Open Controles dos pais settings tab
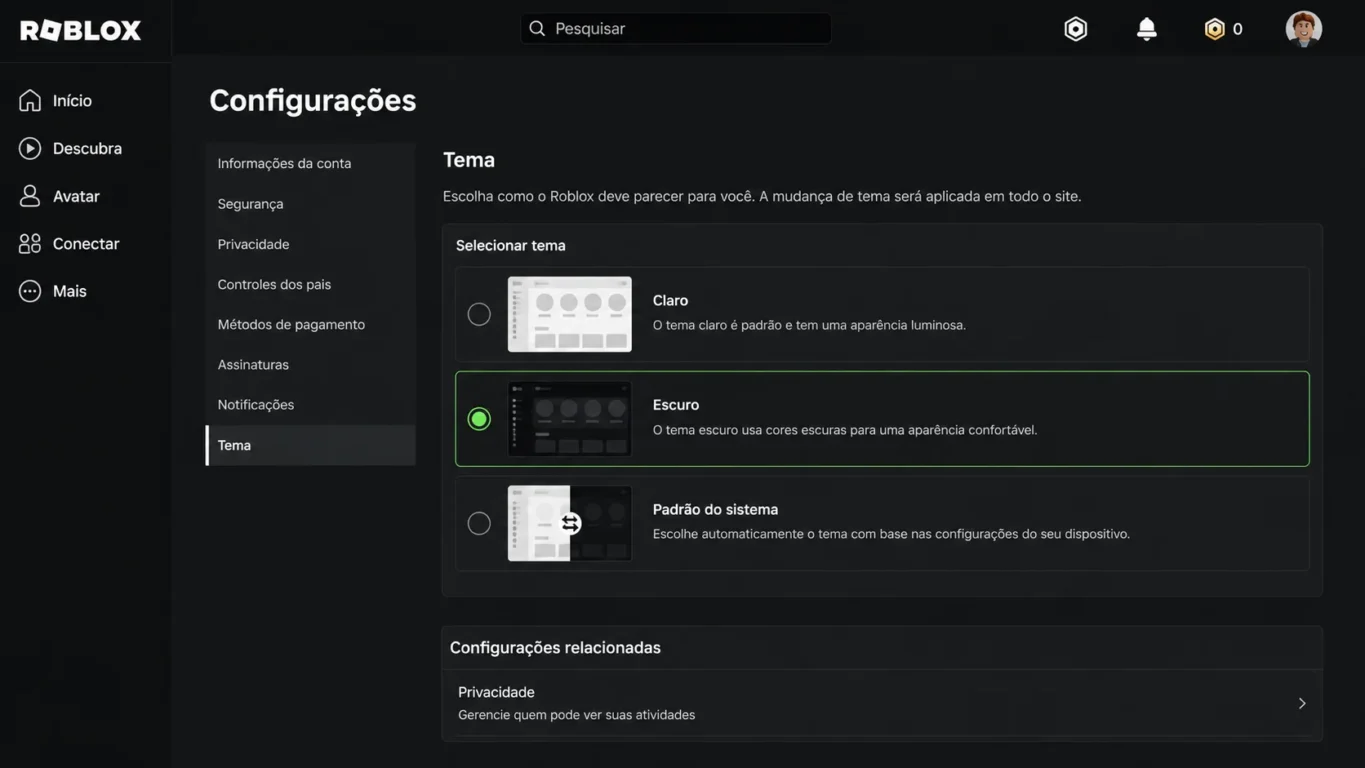This screenshot has height=768, width=1365. [310, 284]
